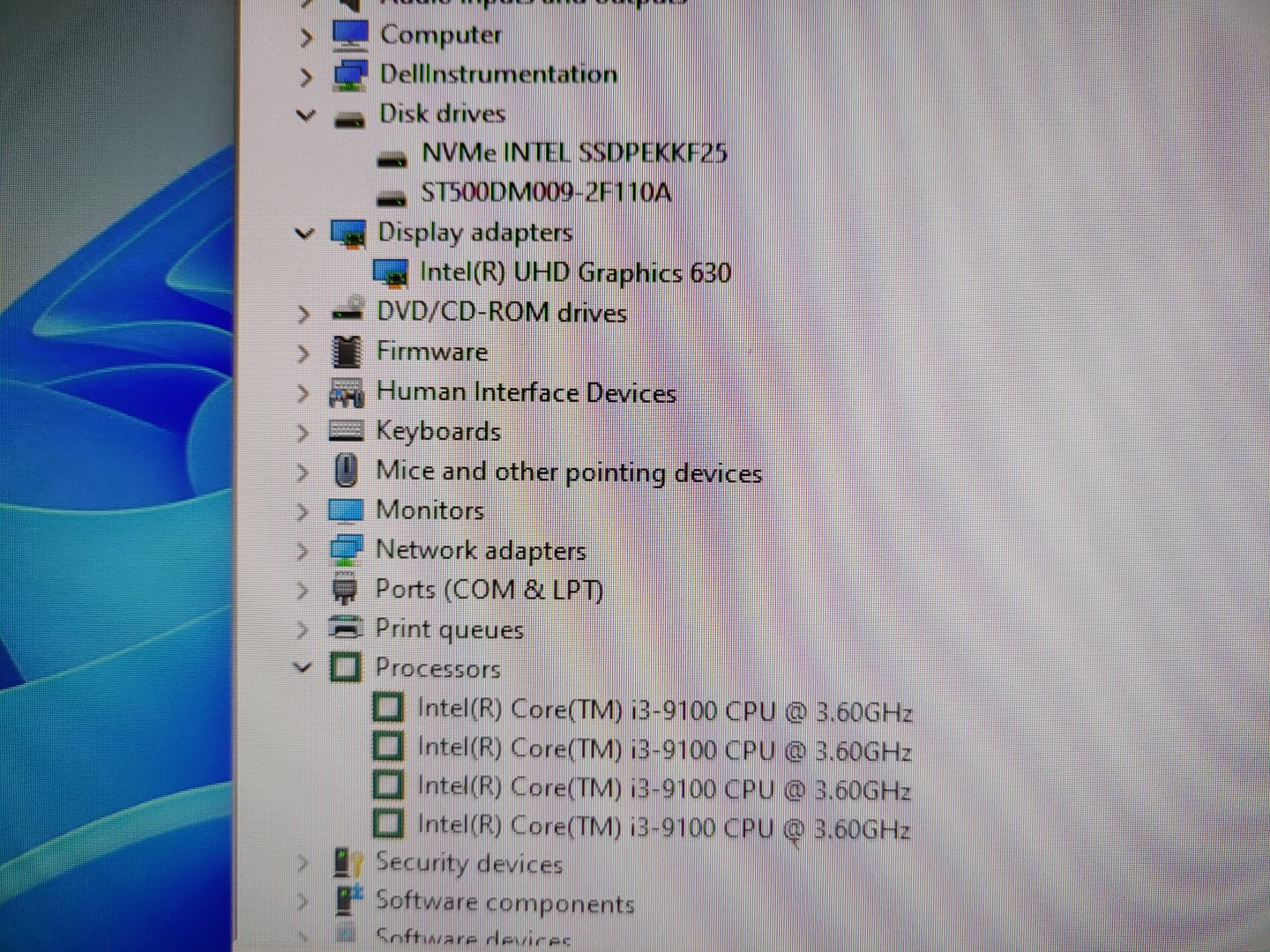Expand the Keyboards node

click(x=303, y=433)
